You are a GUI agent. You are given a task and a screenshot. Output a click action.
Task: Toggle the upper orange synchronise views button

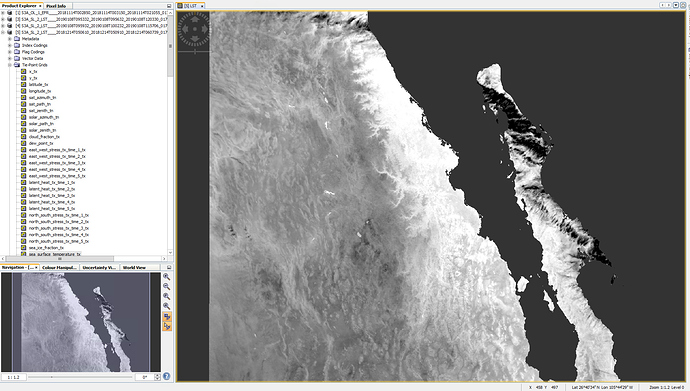(x=167, y=316)
